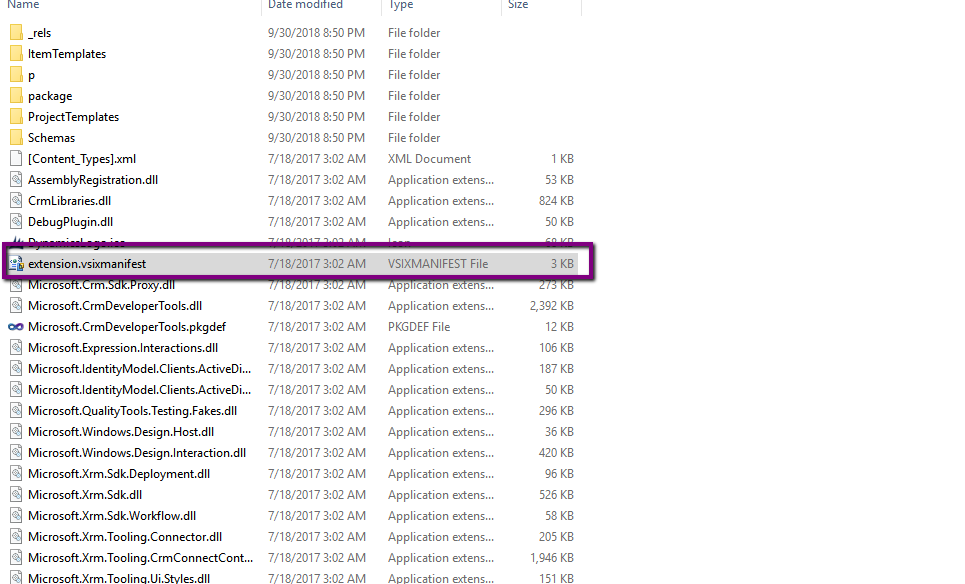Select the Microsoft.Xrm.Tooling.Connector.dll file name

[x=125, y=537]
